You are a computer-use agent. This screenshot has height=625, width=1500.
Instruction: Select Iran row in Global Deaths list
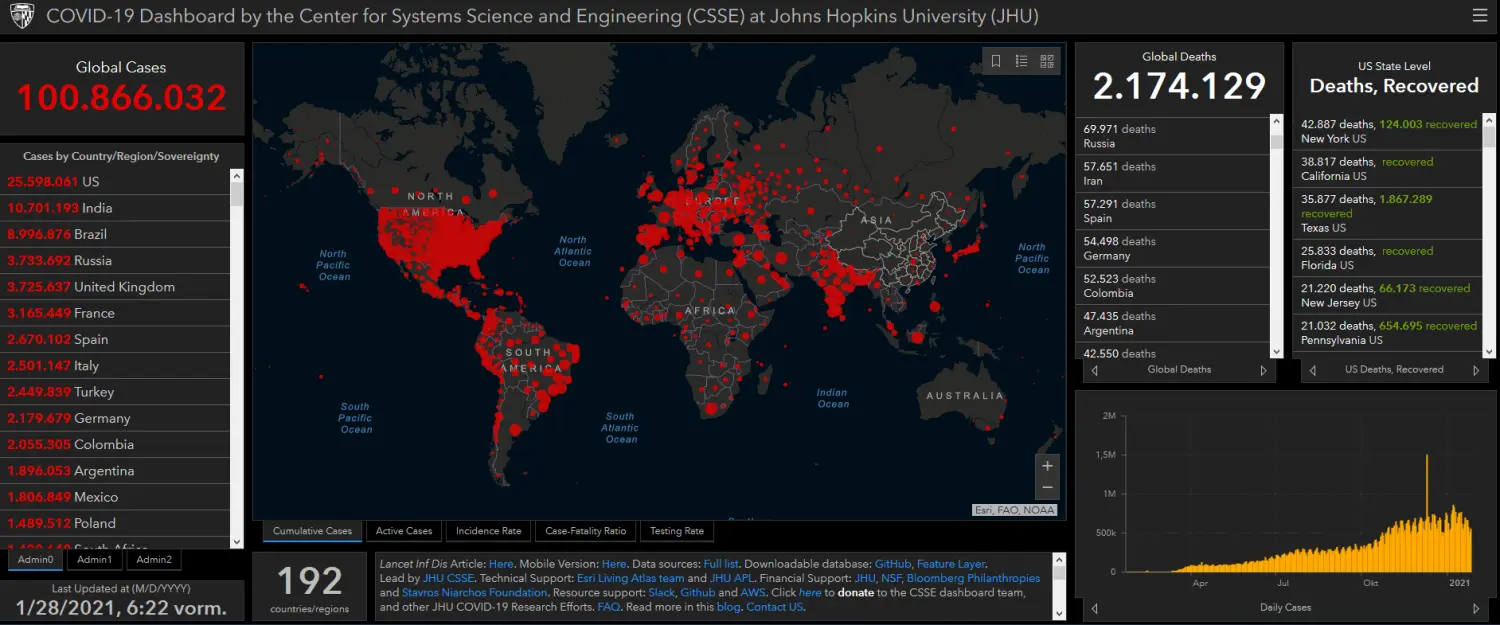tap(1173, 174)
